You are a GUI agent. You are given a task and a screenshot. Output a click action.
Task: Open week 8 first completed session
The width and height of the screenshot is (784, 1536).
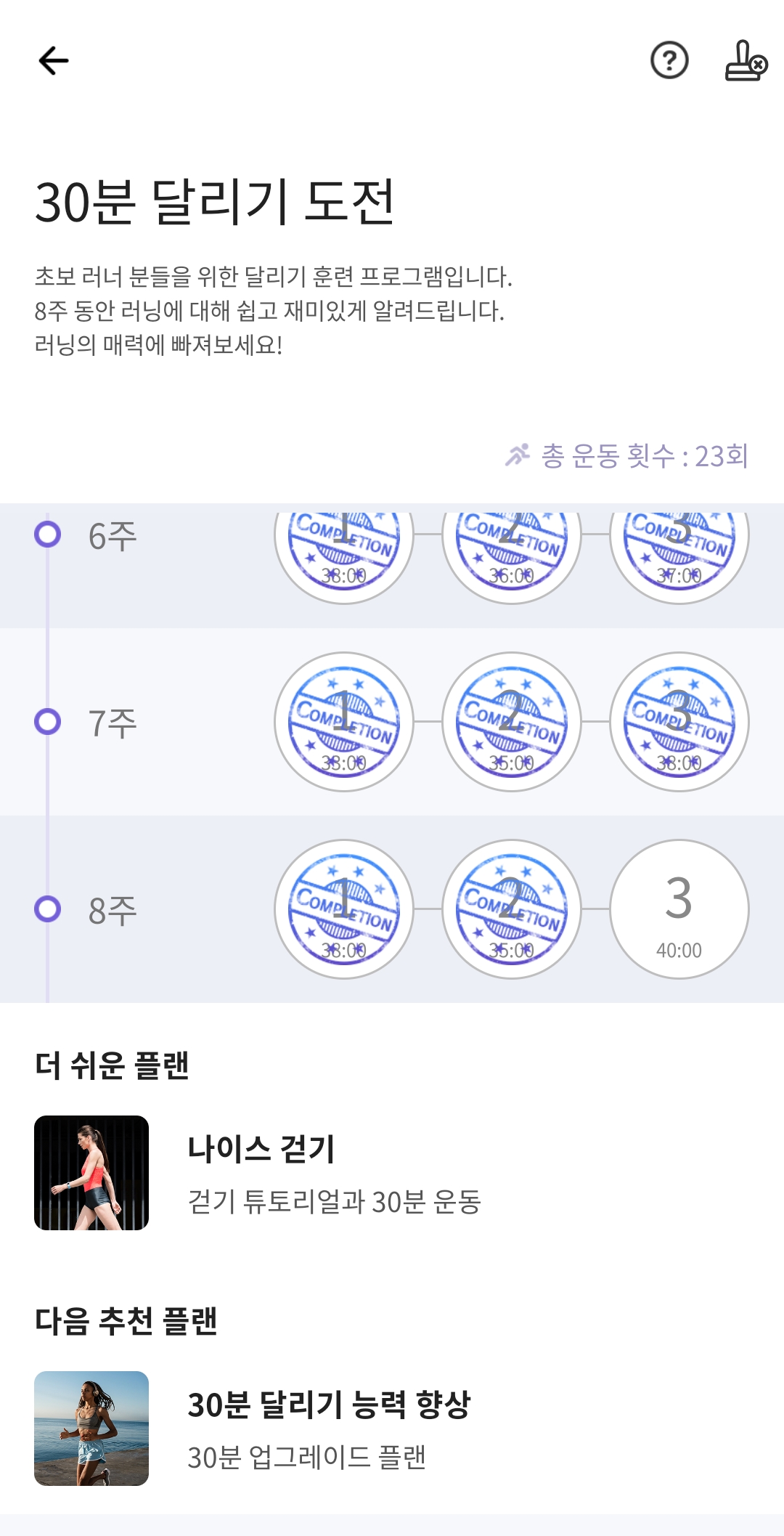click(344, 909)
